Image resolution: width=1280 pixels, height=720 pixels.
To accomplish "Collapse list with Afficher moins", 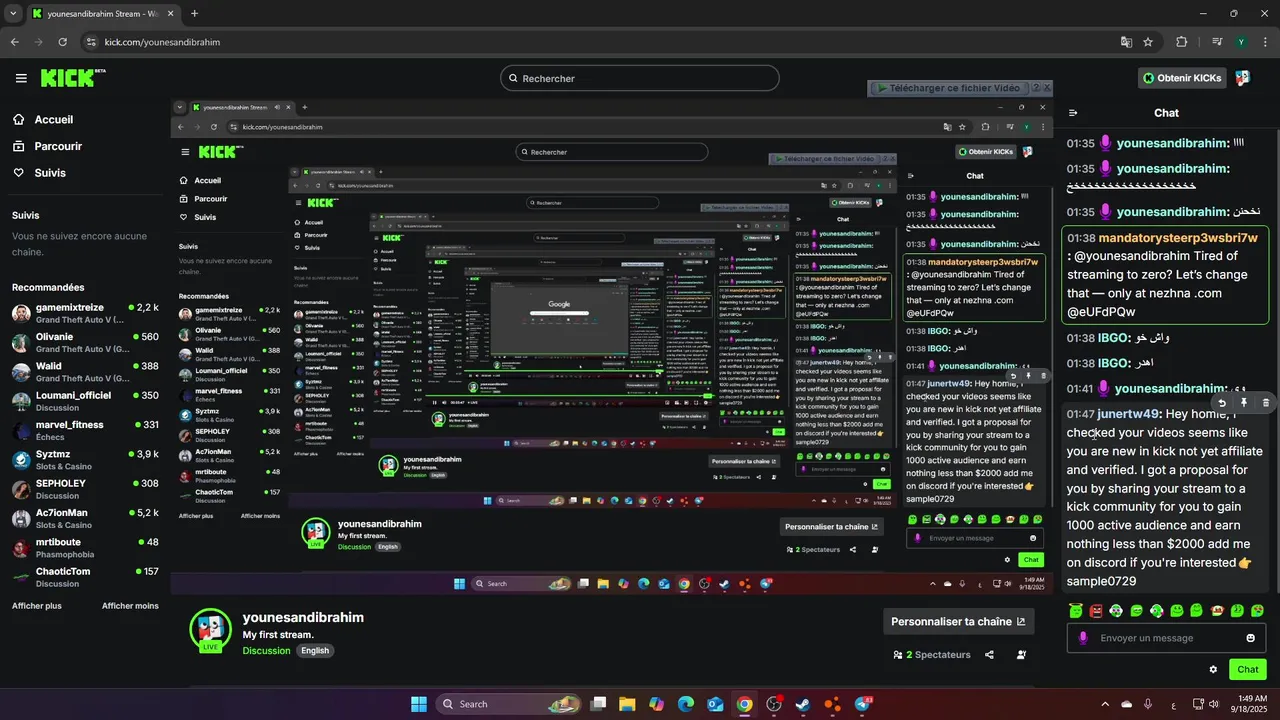I will [130, 606].
